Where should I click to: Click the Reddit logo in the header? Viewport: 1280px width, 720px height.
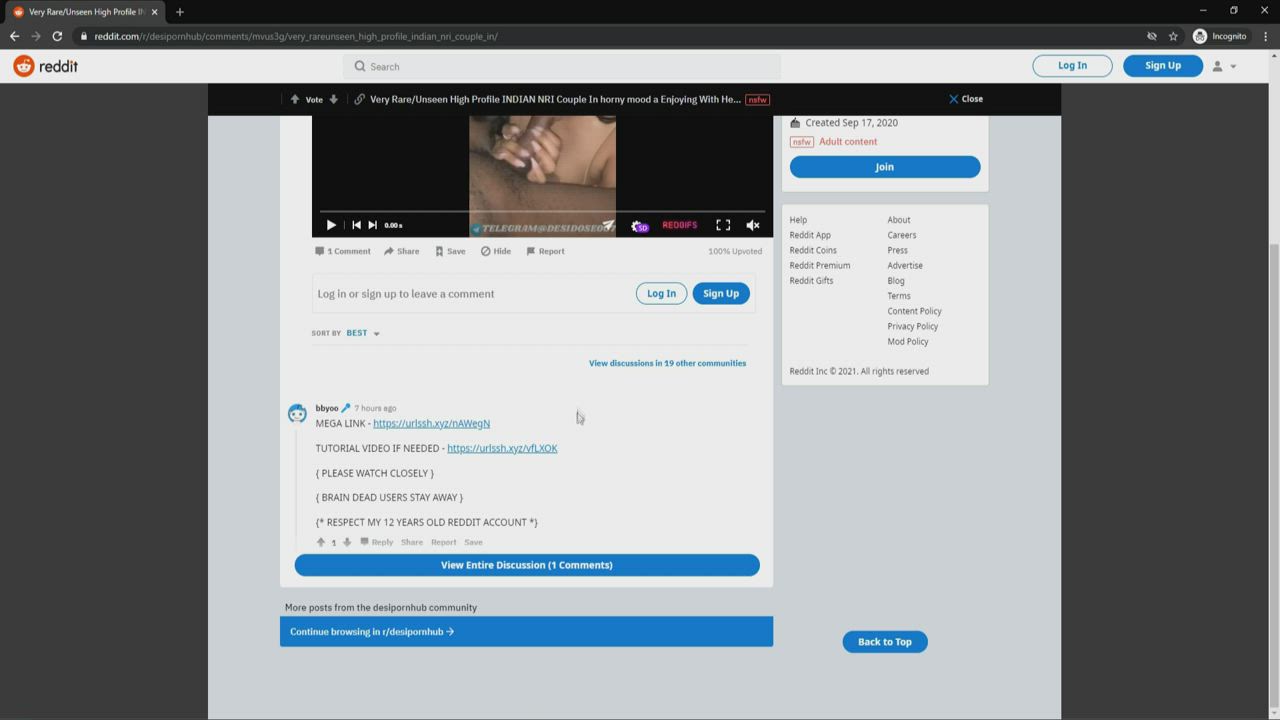tap(45, 66)
